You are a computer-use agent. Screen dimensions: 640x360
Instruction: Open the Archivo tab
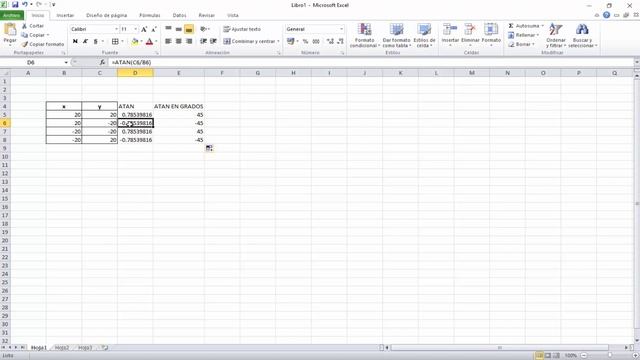click(x=12, y=15)
